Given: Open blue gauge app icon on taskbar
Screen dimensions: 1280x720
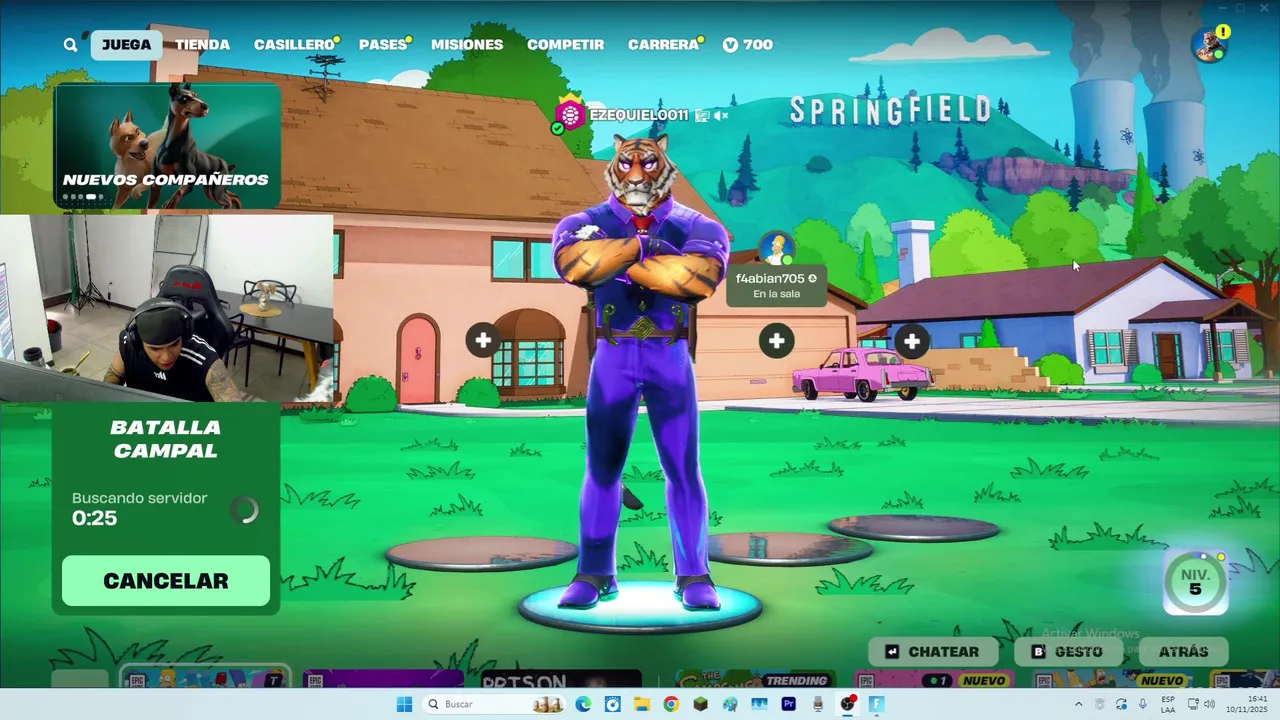Looking at the screenshot, I should [x=613, y=704].
